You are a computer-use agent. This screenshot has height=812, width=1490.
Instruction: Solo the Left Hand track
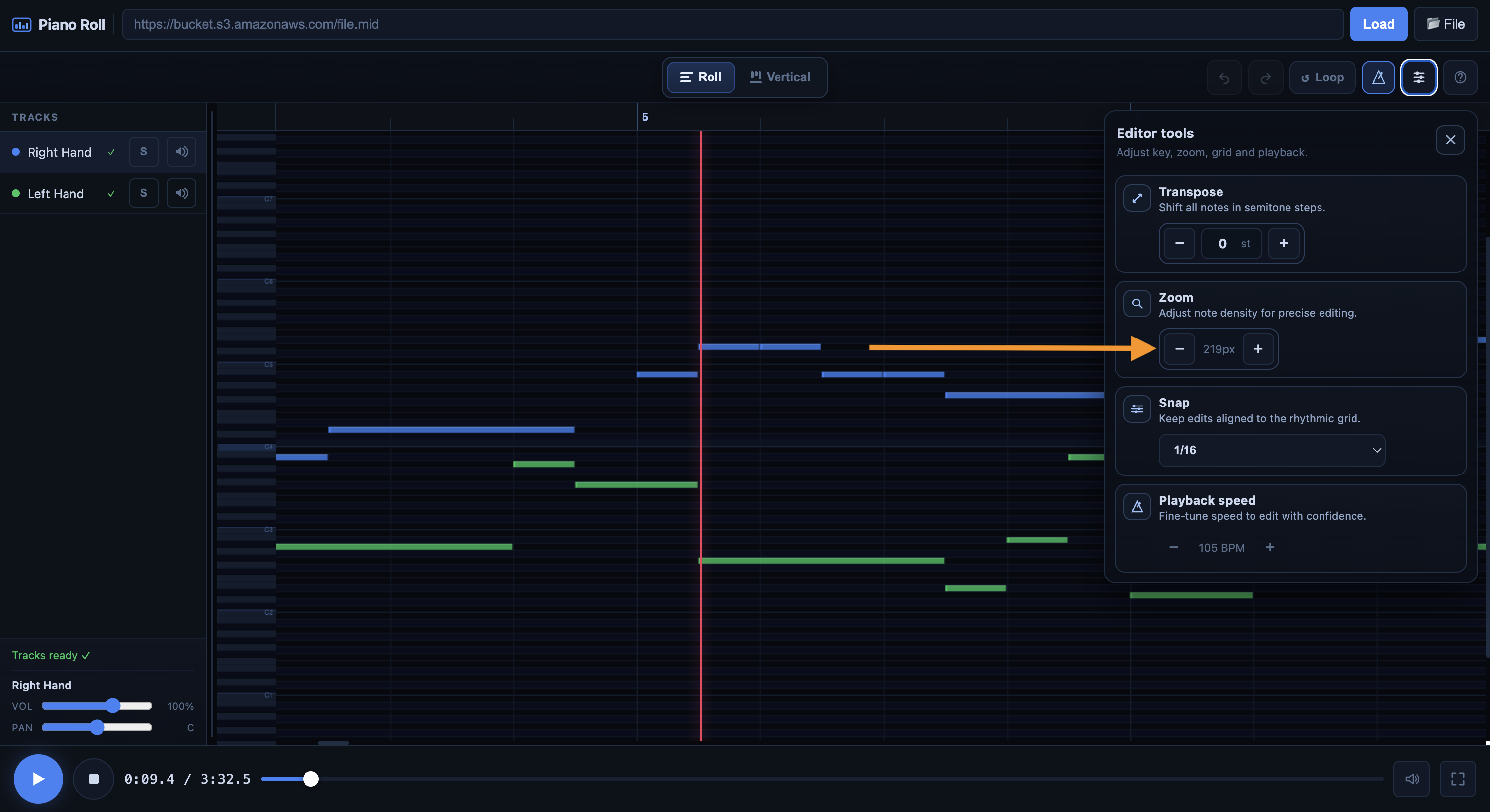143,193
